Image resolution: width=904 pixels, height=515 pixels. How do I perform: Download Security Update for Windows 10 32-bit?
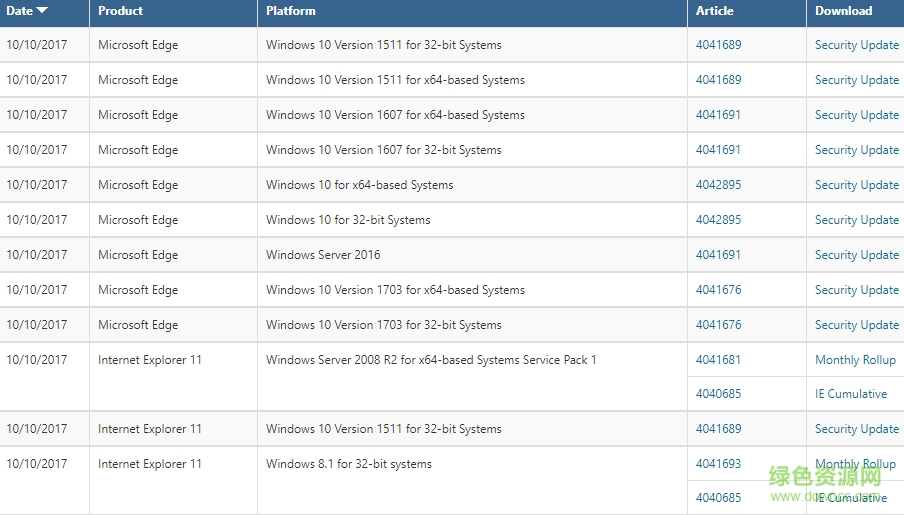(x=857, y=220)
